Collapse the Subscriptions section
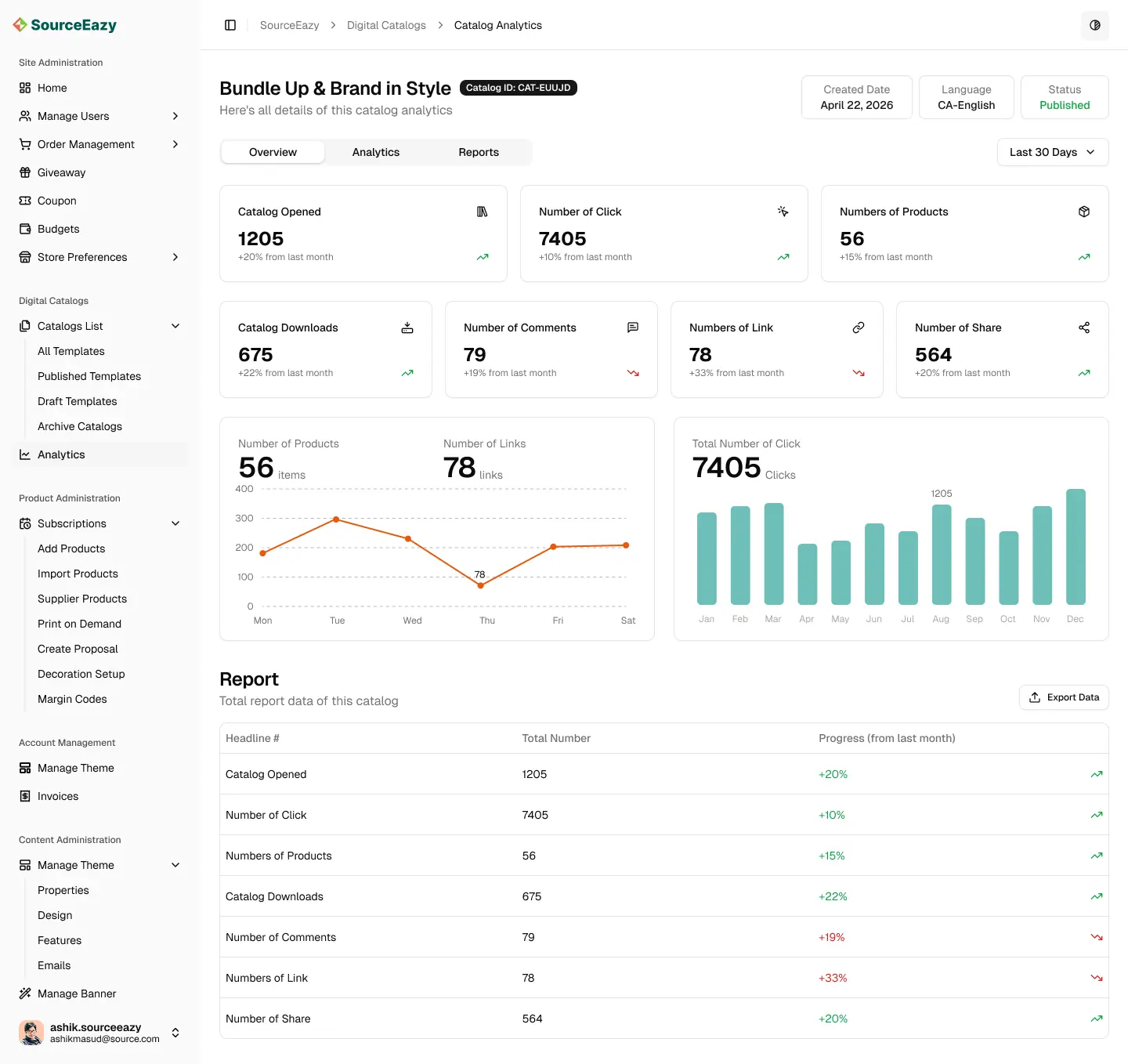This screenshot has width=1128, height=1064. pyautogui.click(x=175, y=523)
